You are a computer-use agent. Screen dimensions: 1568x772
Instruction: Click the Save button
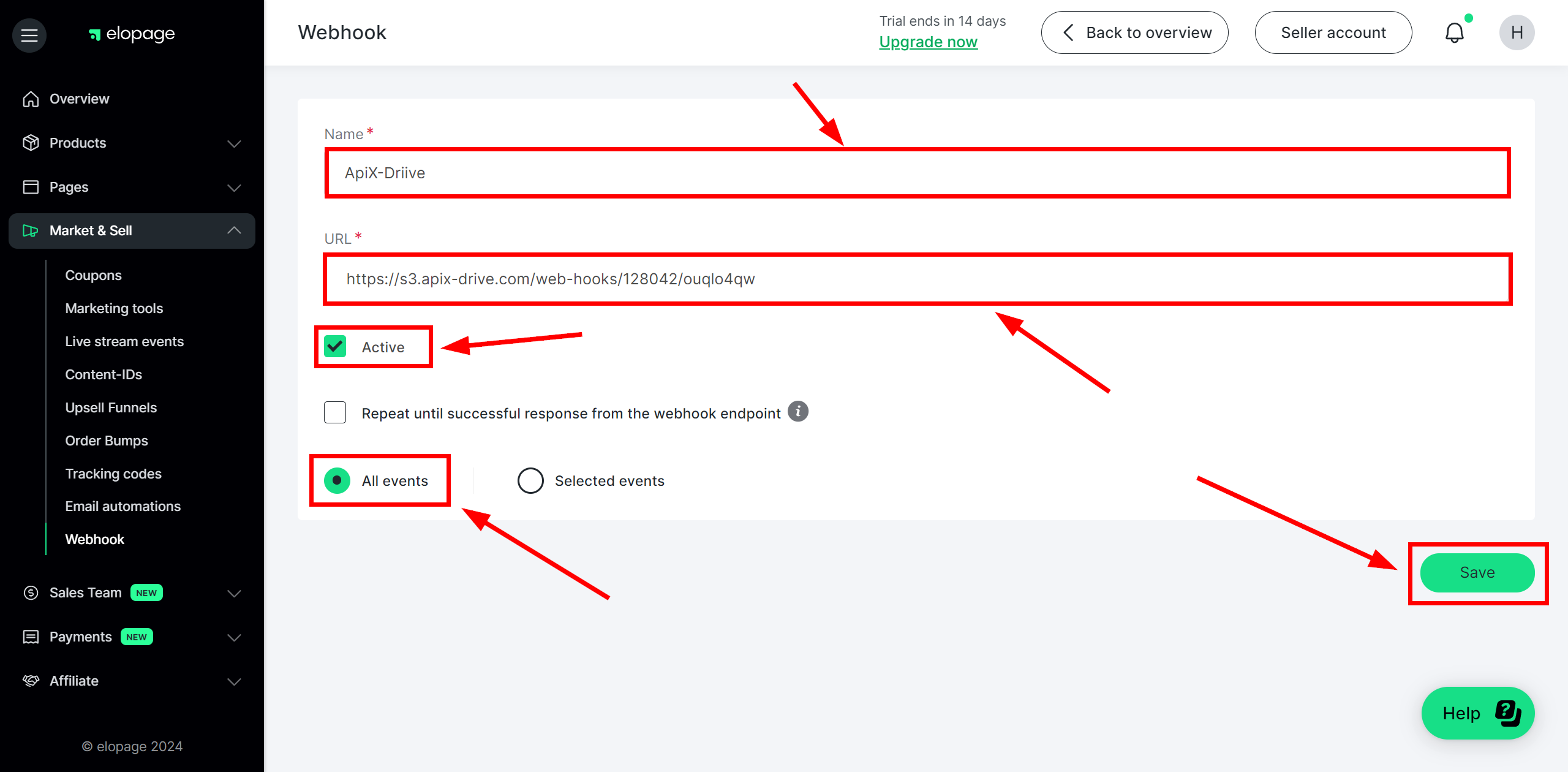1478,572
